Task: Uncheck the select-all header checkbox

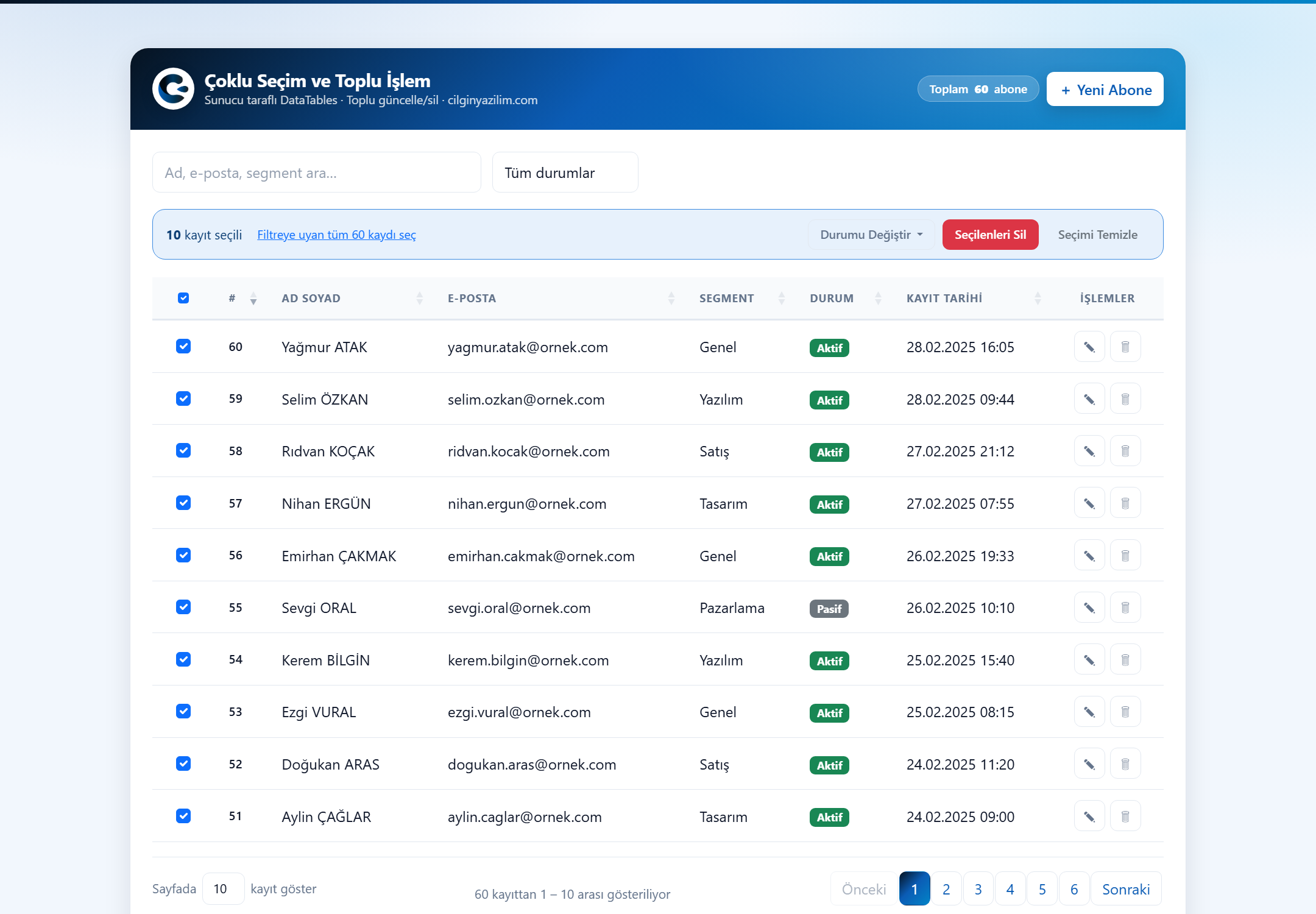Action: [183, 298]
